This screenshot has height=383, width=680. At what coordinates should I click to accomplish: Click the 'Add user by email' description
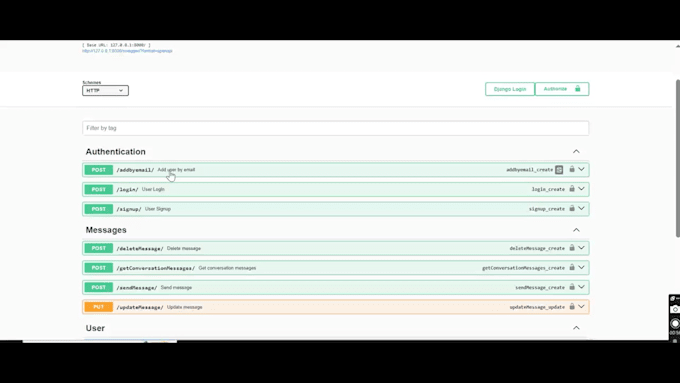(176, 170)
